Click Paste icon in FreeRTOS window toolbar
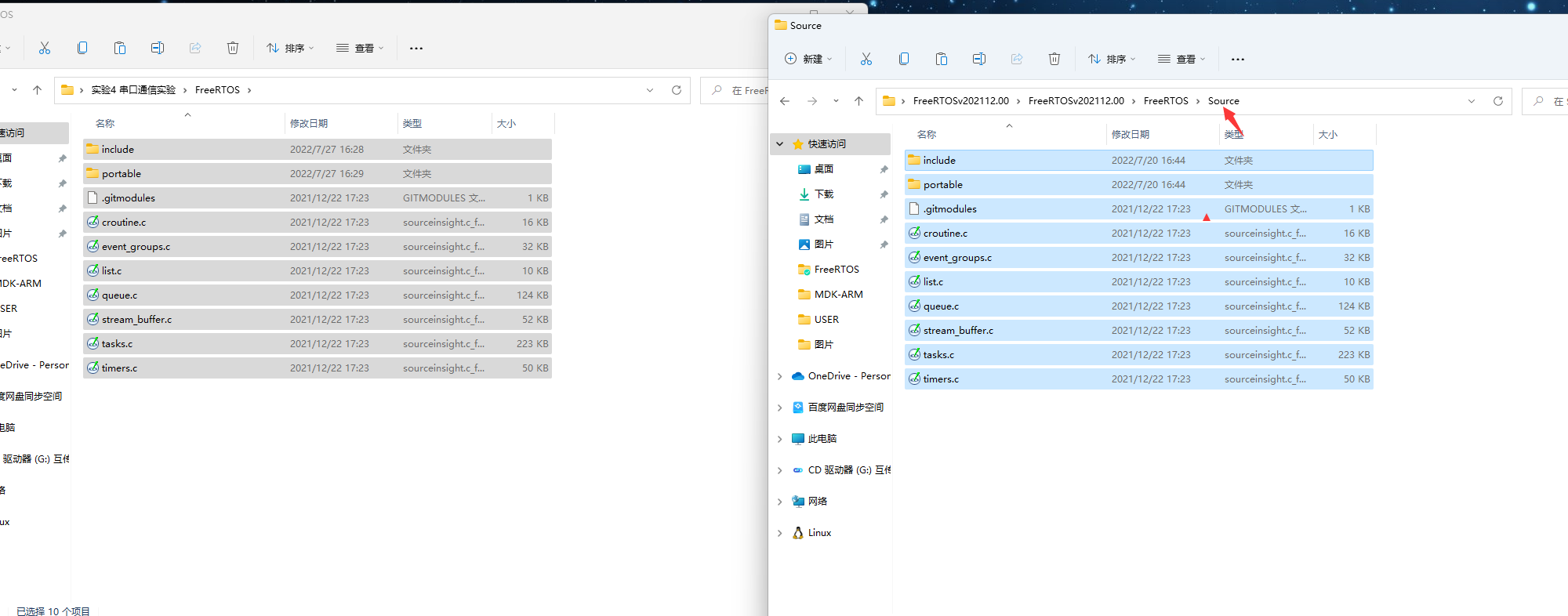 [119, 48]
